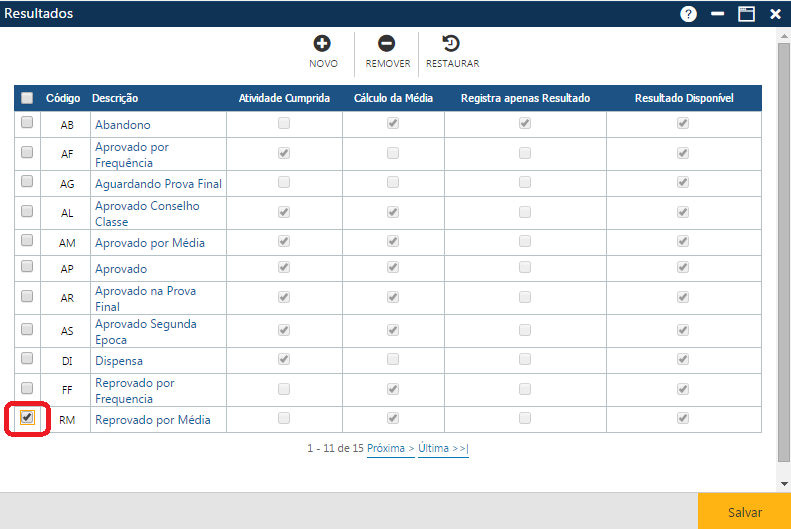791x529 pixels.
Task: Open the Reprovado por Frequencia entry
Action: tap(135, 391)
